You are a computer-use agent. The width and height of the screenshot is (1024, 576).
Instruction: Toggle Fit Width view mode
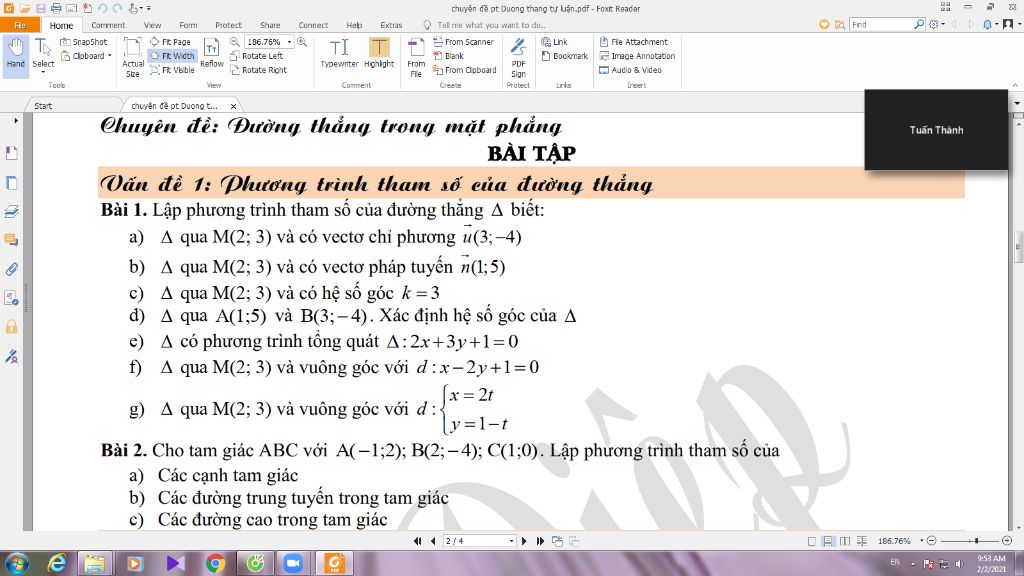pyautogui.click(x=172, y=56)
